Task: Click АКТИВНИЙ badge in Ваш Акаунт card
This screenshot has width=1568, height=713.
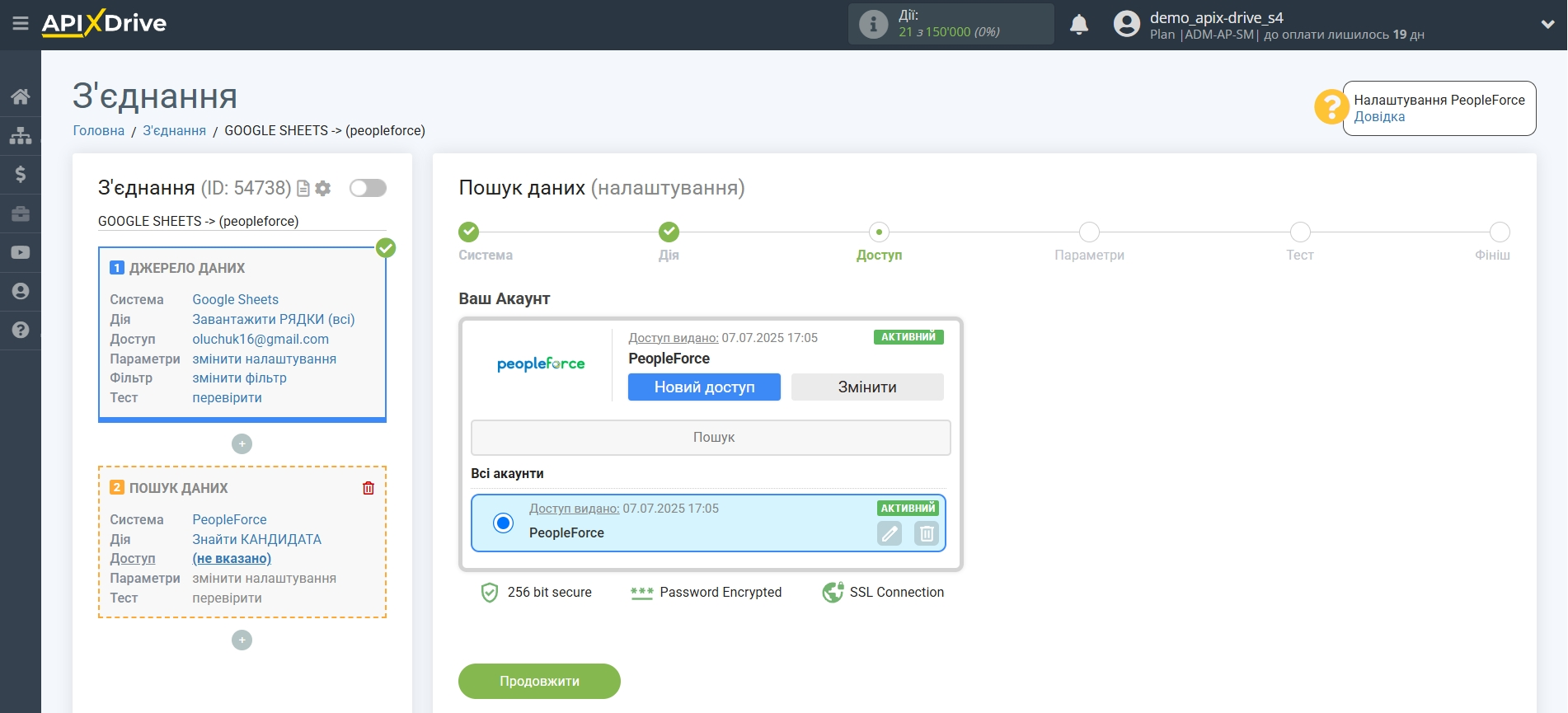Action: 908,337
